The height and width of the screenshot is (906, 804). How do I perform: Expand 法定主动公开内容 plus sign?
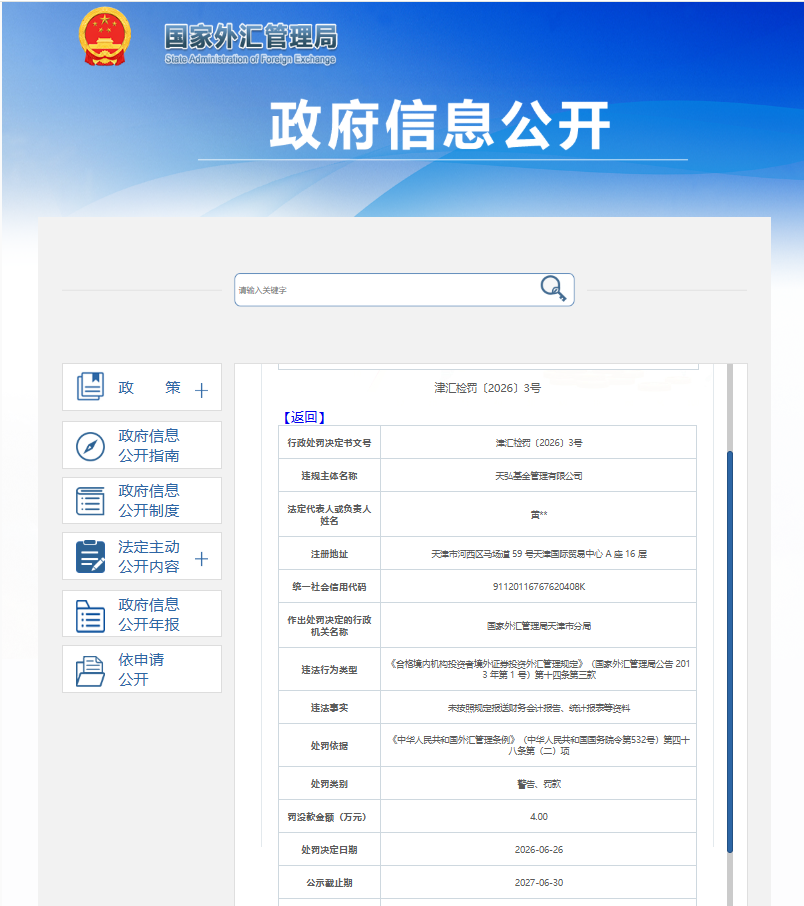pyautogui.click(x=201, y=559)
